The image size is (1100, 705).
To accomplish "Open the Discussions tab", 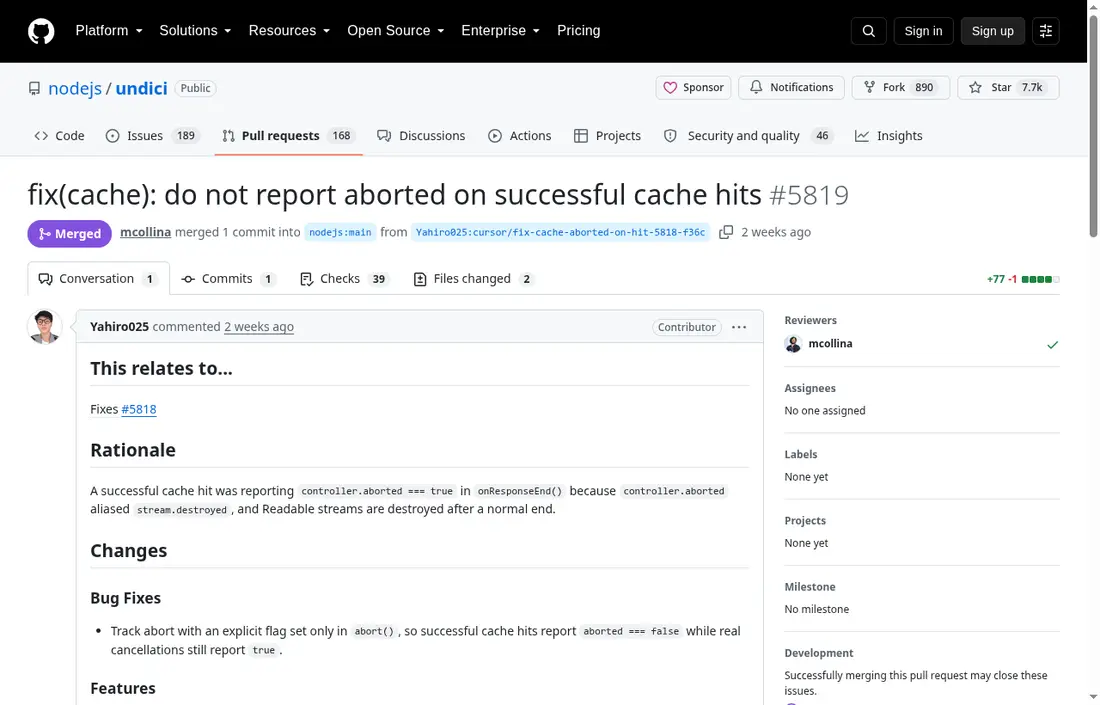I will [x=421, y=136].
